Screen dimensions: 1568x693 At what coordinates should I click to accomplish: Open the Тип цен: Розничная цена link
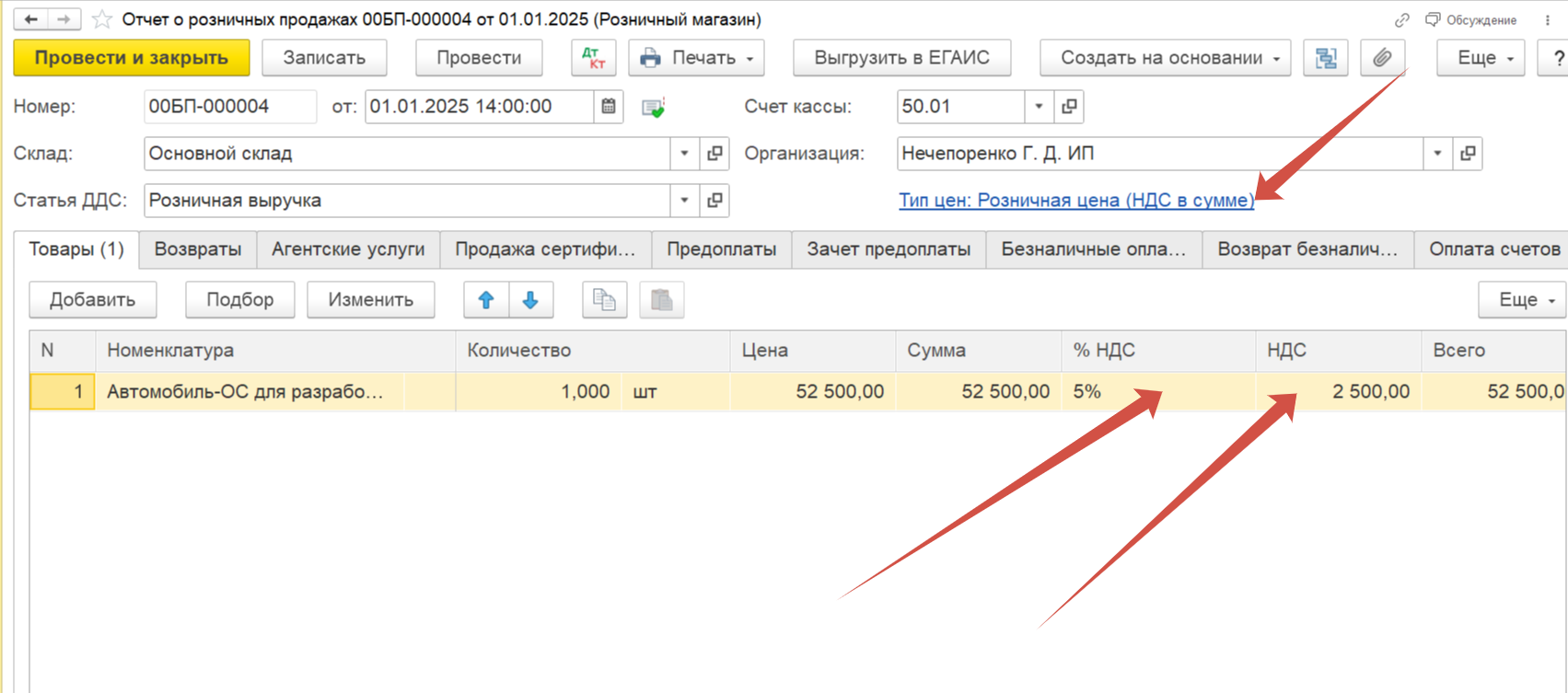tap(1075, 201)
